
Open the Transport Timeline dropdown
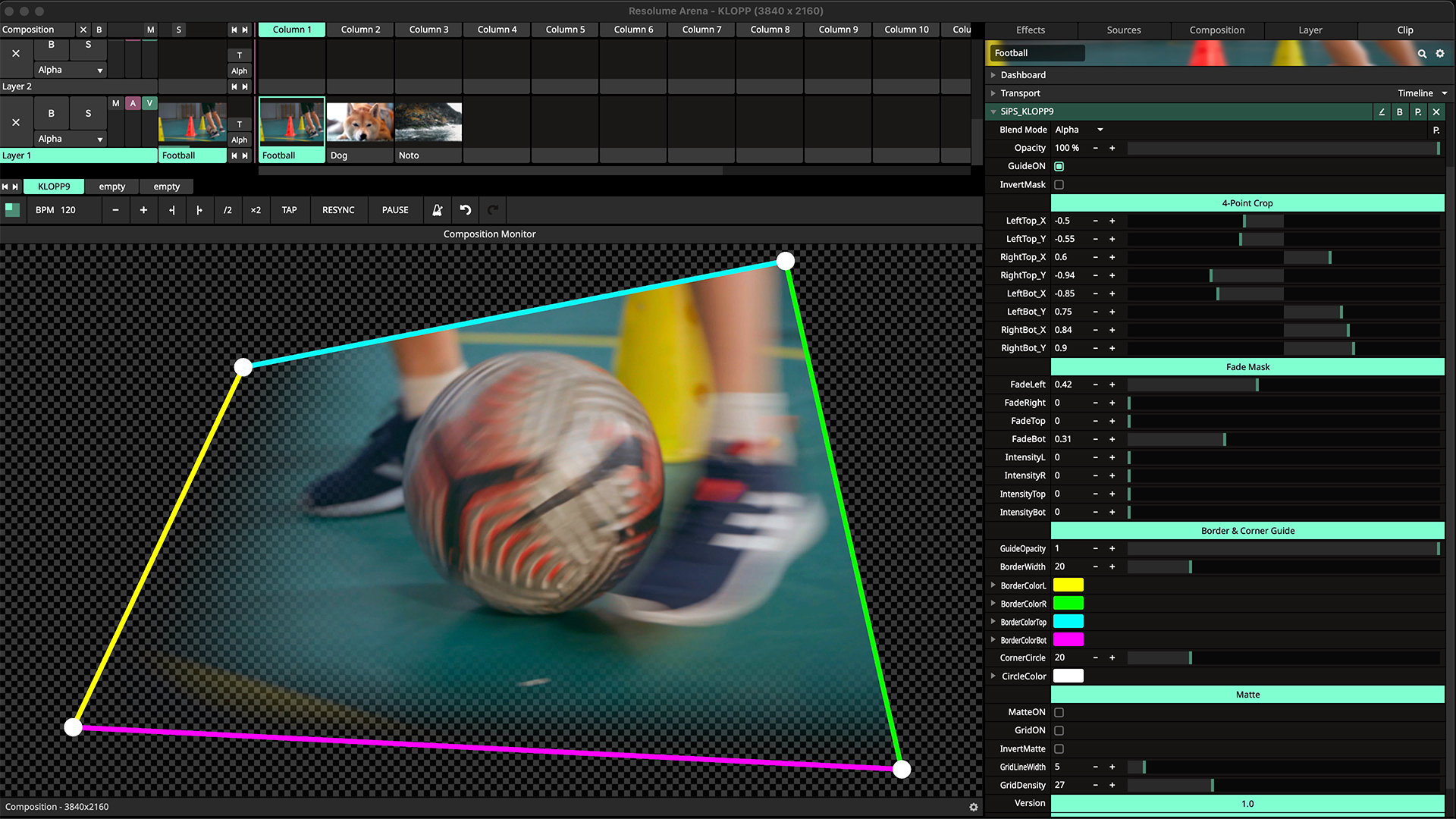point(1423,93)
